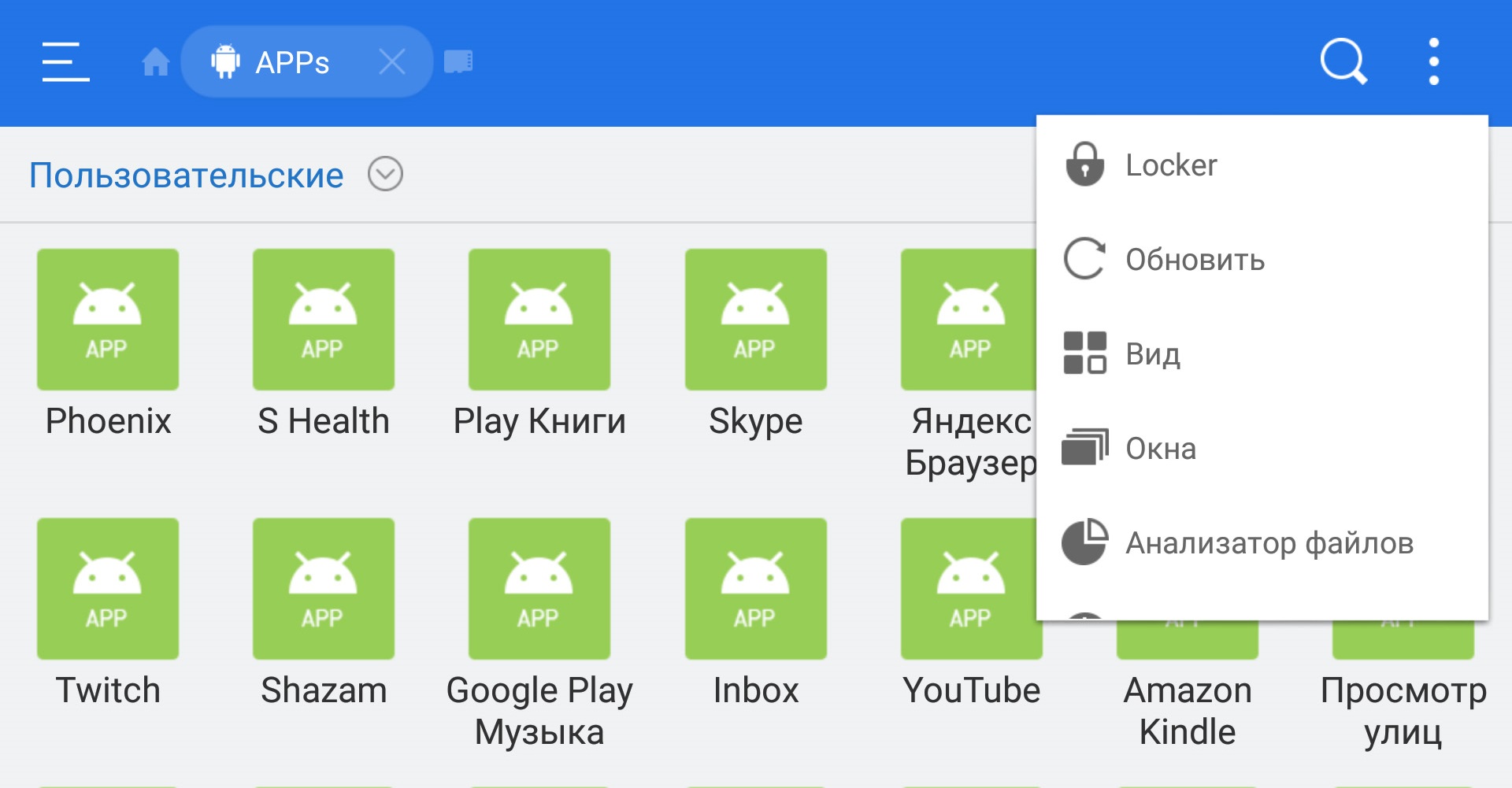The height and width of the screenshot is (788, 1512).
Task: Open the YouTube app icon
Action: 969,589
